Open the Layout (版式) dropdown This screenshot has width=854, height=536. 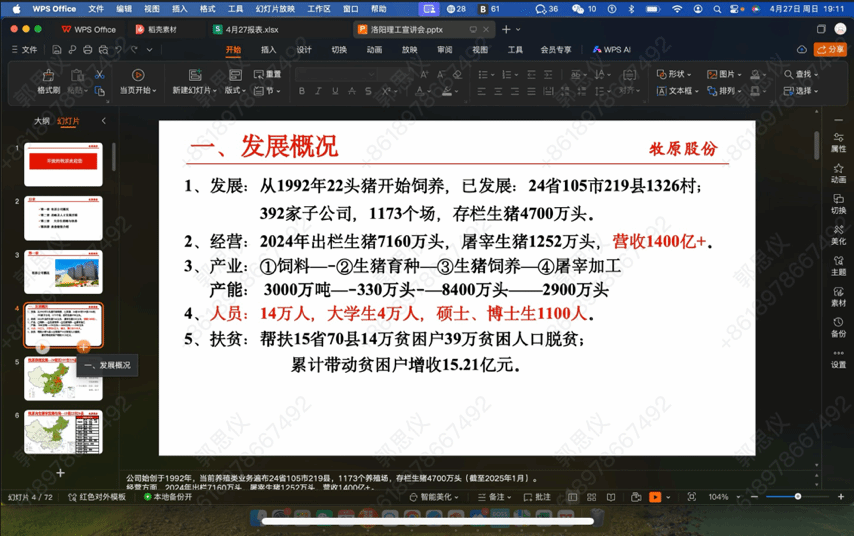235,90
